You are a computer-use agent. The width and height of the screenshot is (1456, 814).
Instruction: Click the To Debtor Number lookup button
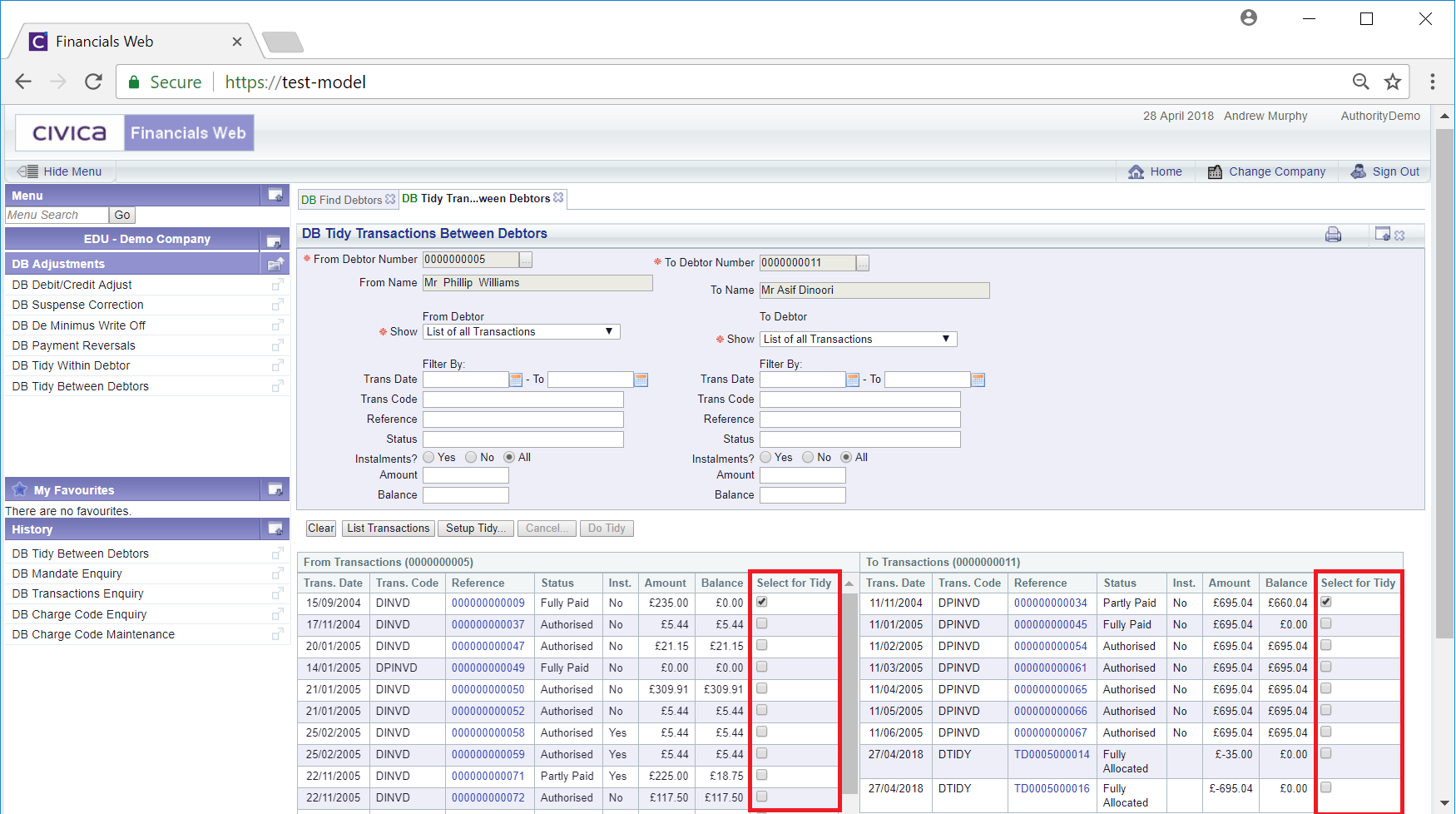[863, 264]
